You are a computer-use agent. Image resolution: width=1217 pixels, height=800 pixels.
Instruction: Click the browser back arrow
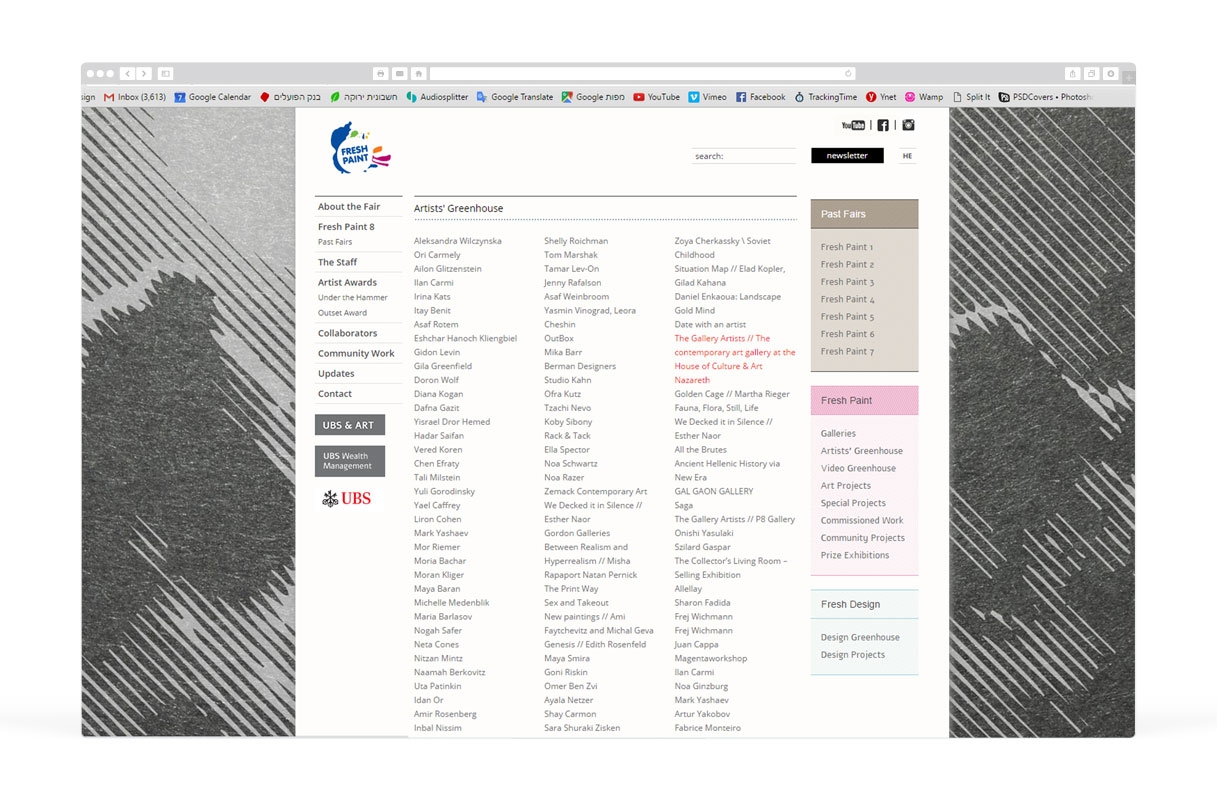(x=128, y=74)
